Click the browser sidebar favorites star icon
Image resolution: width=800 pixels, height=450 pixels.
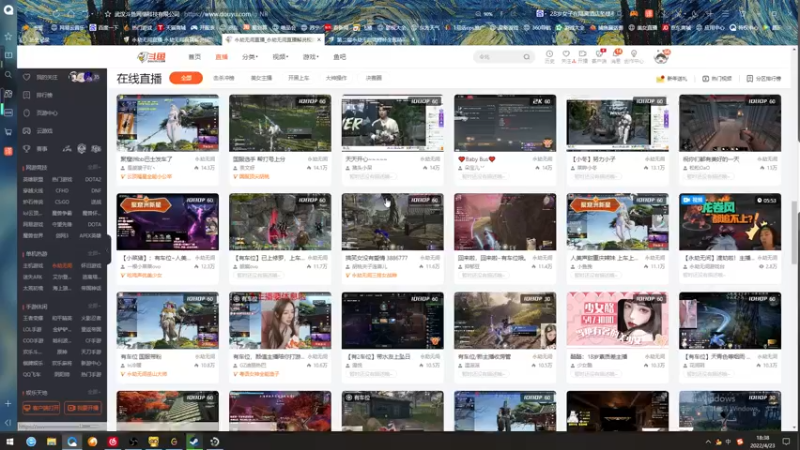[x=8, y=36]
